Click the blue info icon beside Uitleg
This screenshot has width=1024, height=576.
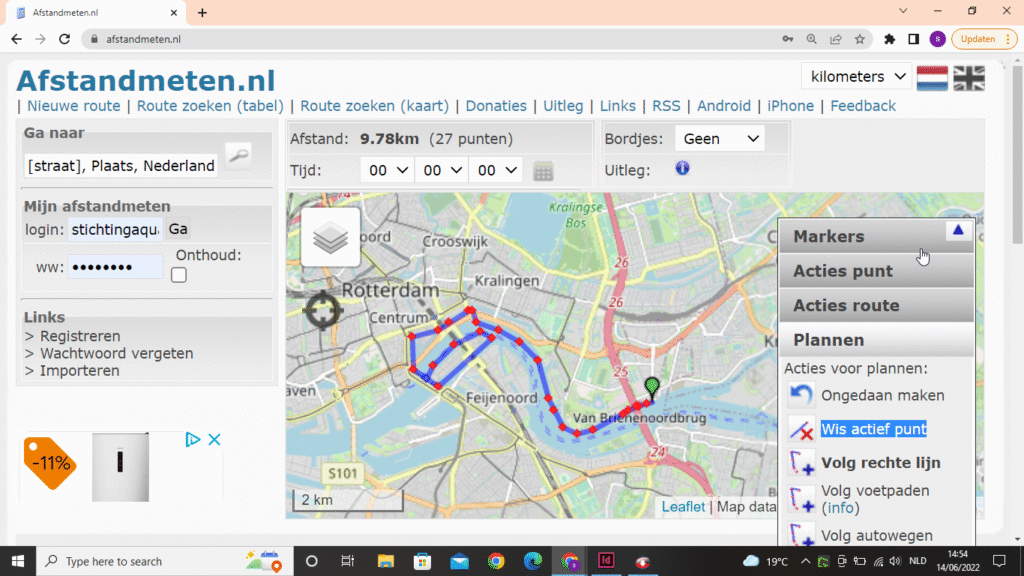coord(682,168)
